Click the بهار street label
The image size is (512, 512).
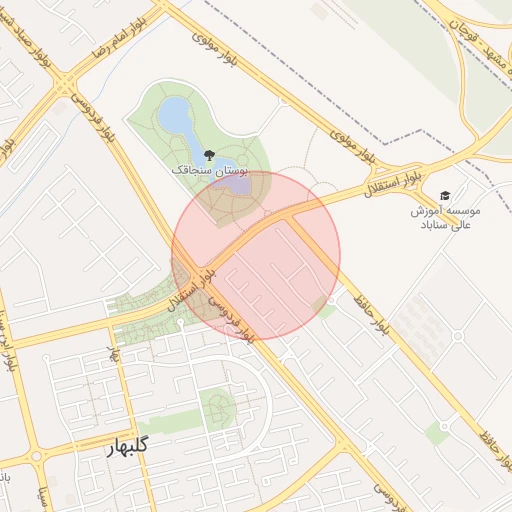(113, 354)
